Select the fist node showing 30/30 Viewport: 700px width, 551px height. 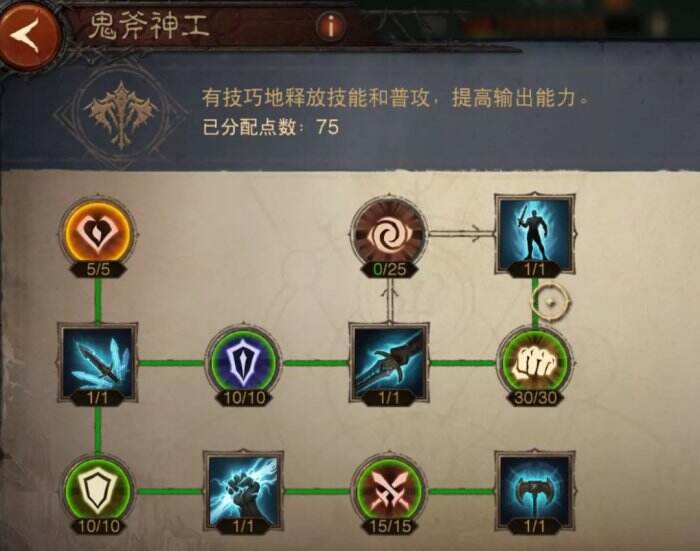(535, 363)
